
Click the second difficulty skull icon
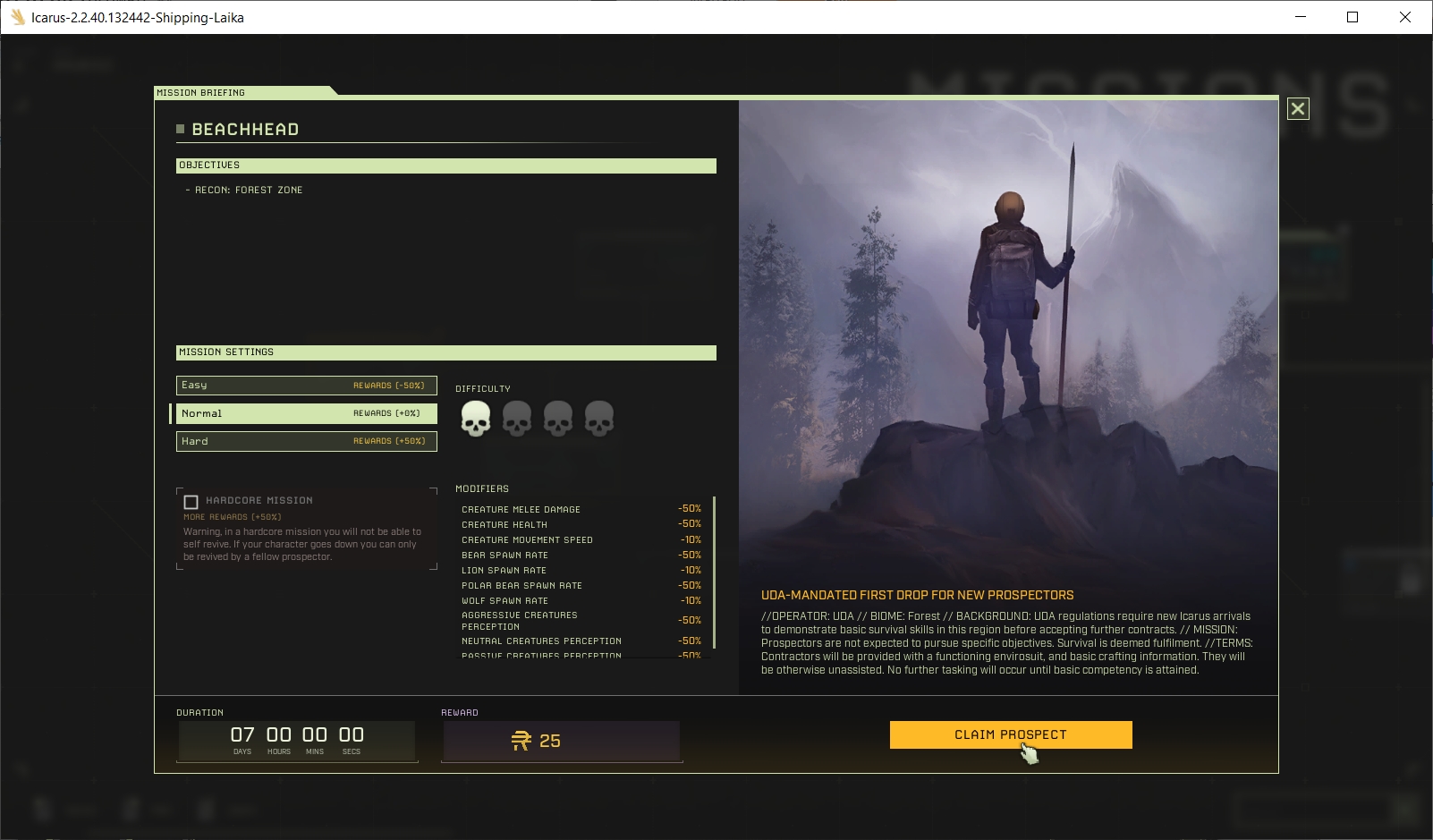517,418
